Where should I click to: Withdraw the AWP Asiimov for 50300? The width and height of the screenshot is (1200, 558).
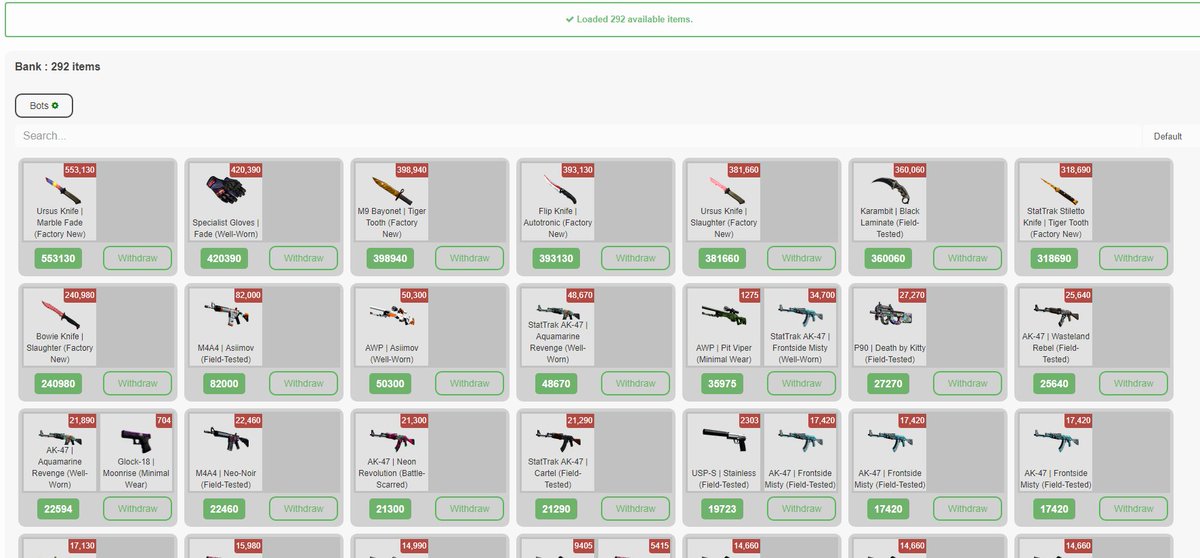469,383
